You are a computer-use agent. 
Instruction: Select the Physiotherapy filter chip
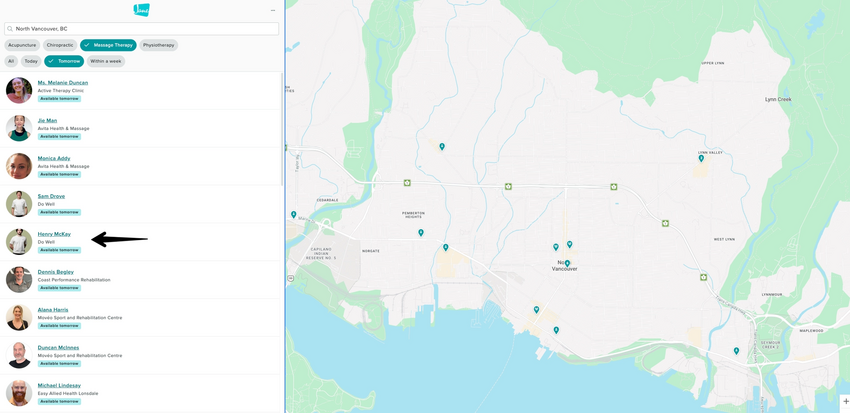pyautogui.click(x=158, y=45)
